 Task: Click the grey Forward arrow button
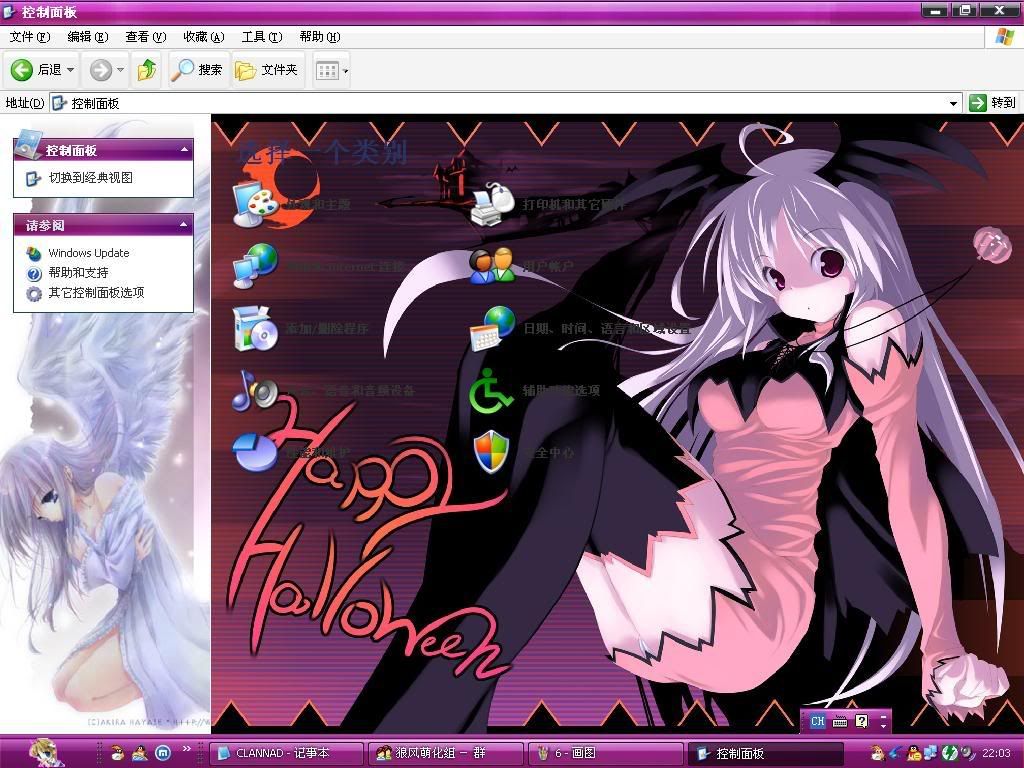101,70
